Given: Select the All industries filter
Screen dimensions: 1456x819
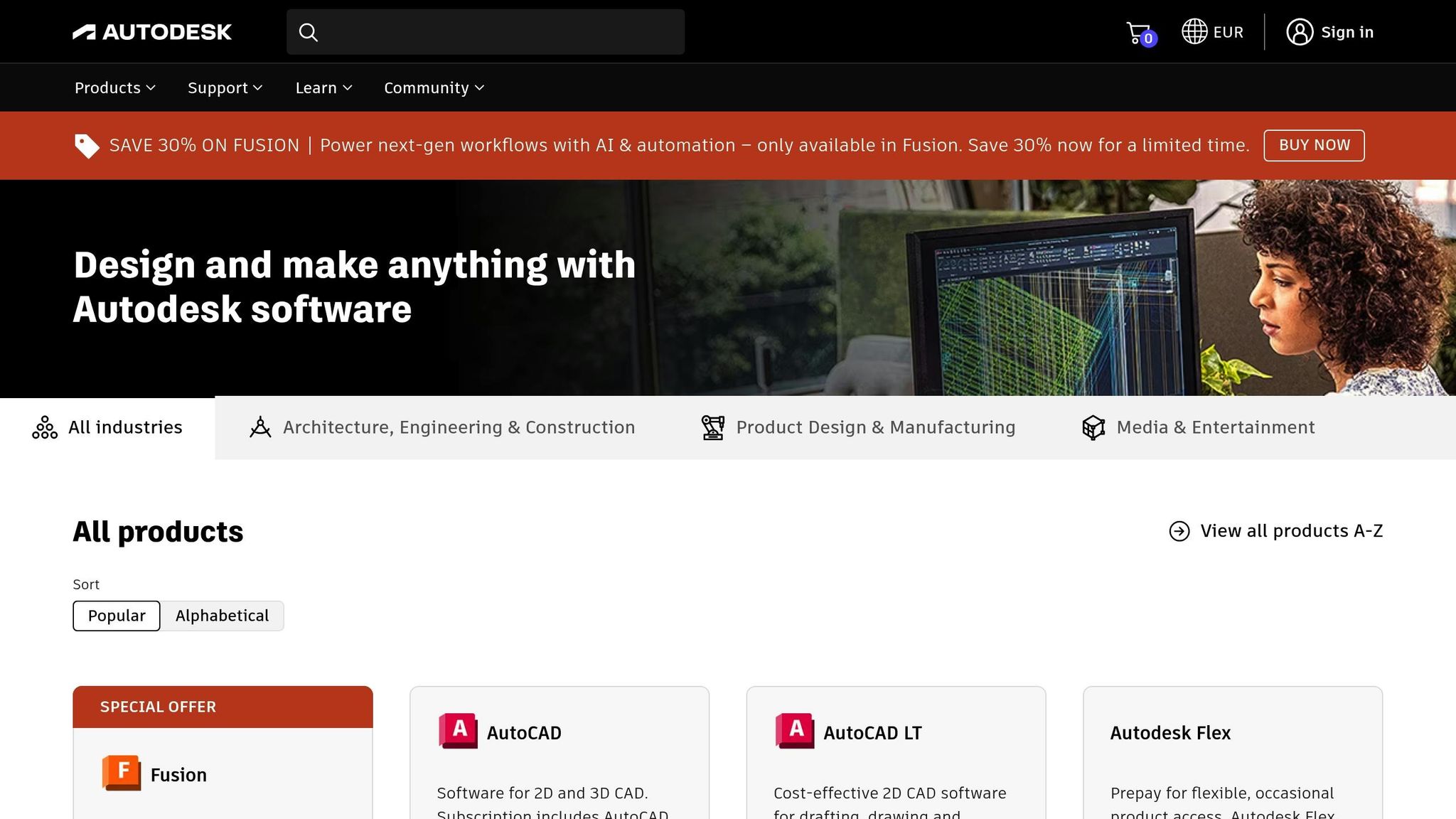Looking at the screenshot, I should [x=107, y=427].
